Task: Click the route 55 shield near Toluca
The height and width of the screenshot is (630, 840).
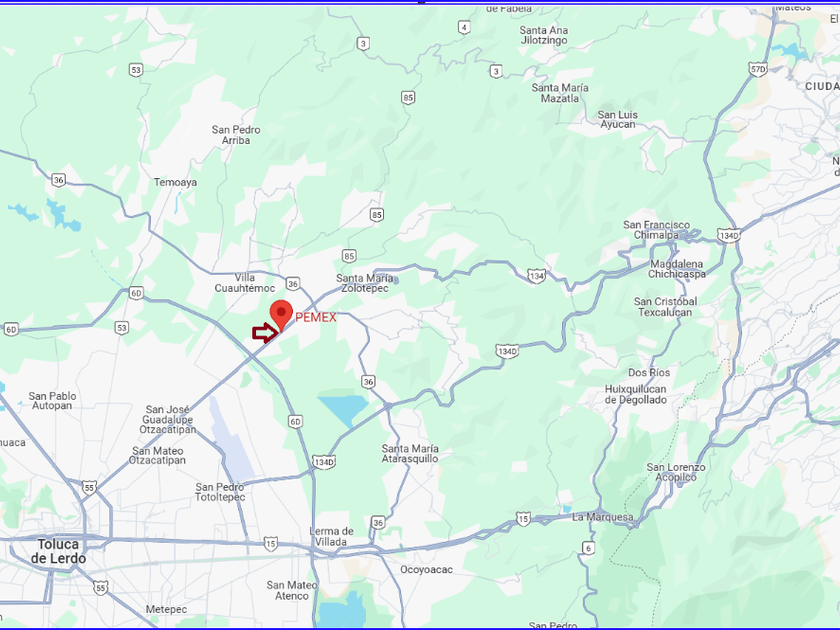Action: tap(89, 488)
